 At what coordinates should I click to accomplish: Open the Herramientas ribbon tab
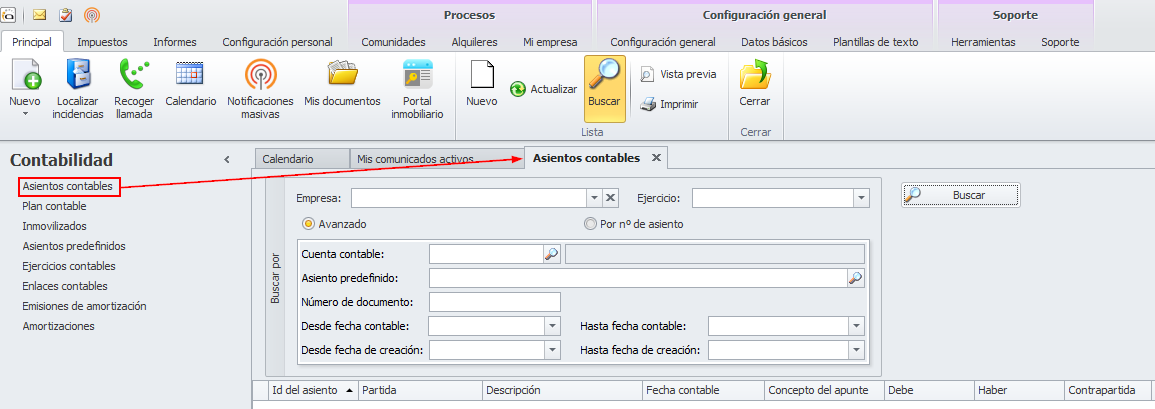point(983,42)
